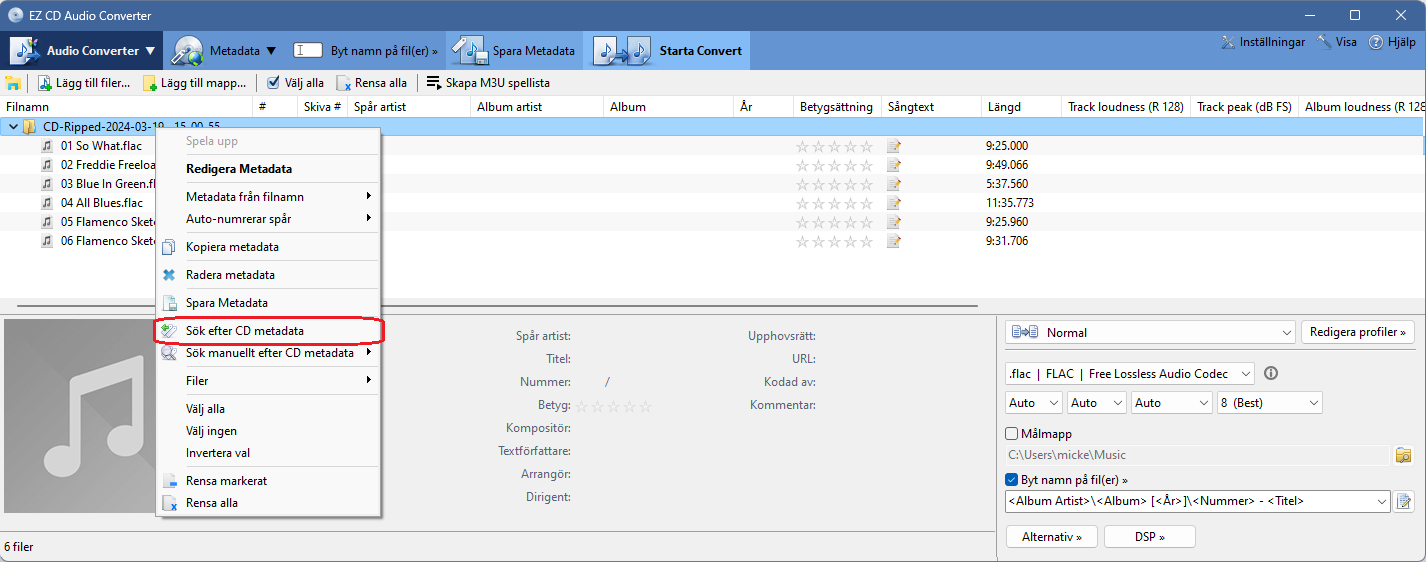The image size is (1426, 562).
Task: Open the Normal profile dropdown
Action: click(x=1150, y=332)
